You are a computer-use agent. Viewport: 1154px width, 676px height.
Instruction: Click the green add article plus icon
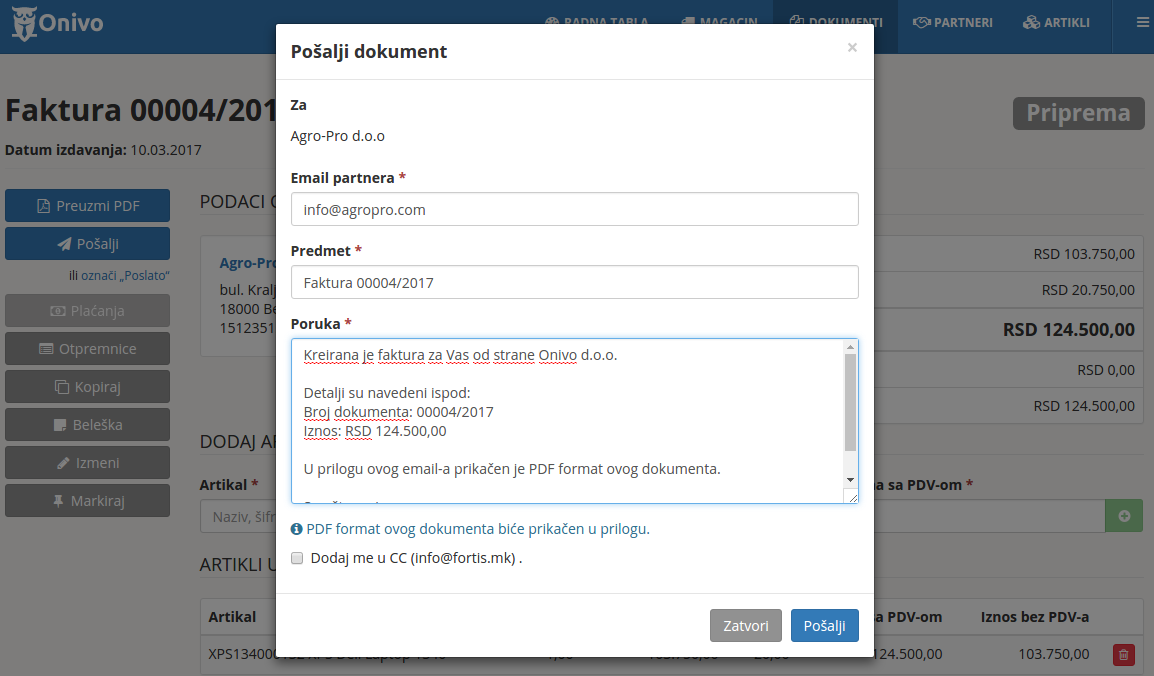[x=1124, y=516]
